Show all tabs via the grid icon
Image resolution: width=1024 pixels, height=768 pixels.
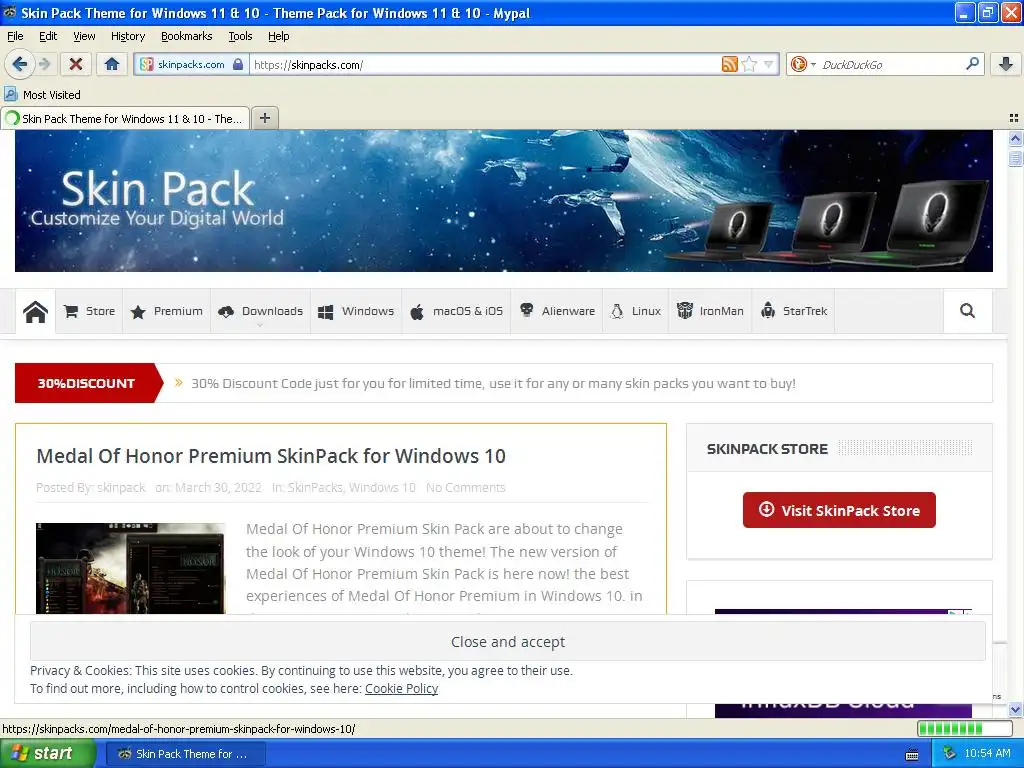[x=1014, y=118]
